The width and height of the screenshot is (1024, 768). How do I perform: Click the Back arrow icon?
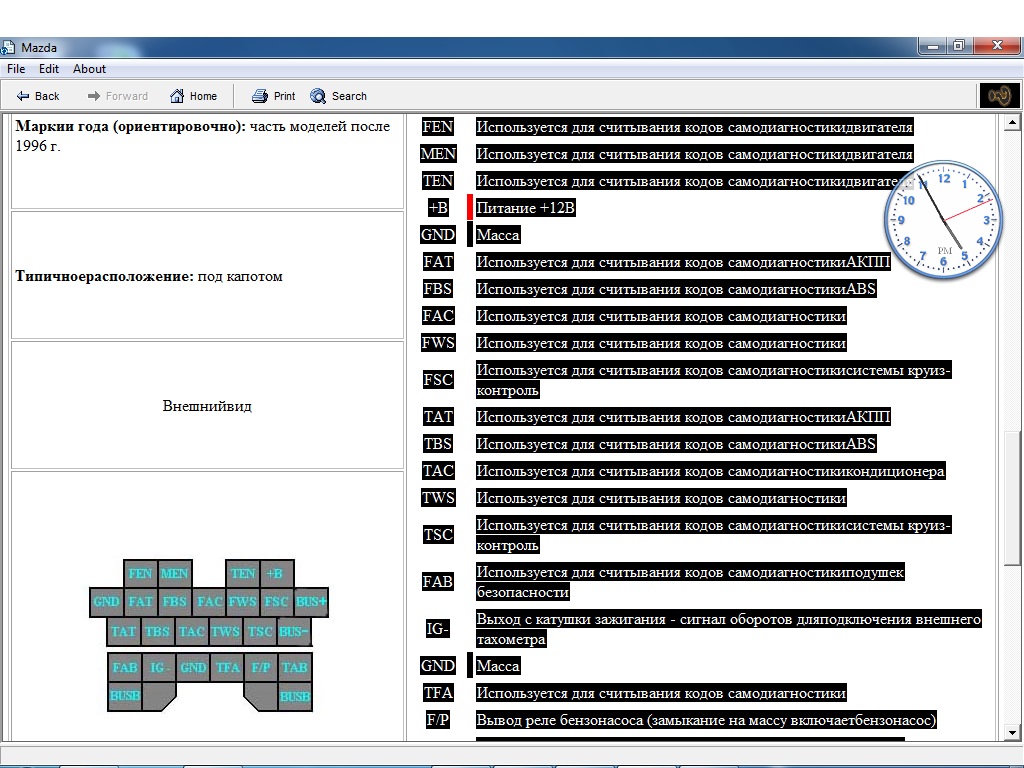pos(23,96)
